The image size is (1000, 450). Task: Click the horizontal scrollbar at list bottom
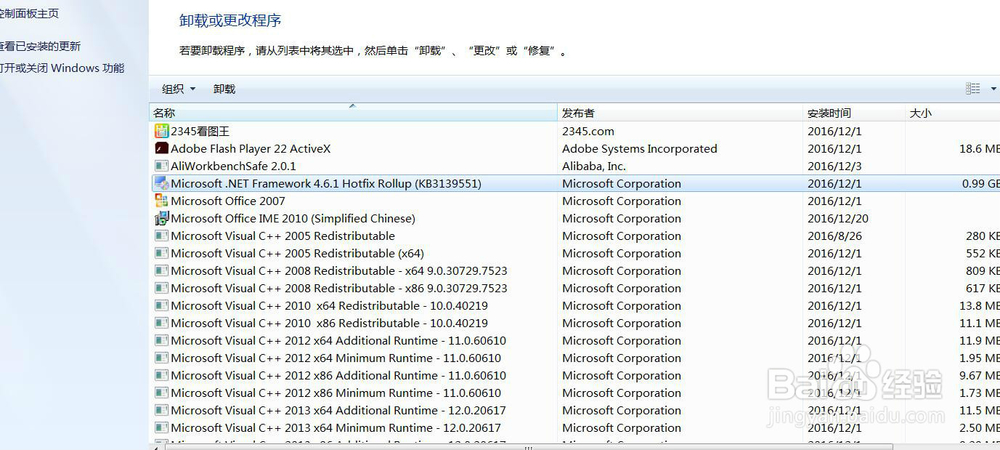[529, 447]
